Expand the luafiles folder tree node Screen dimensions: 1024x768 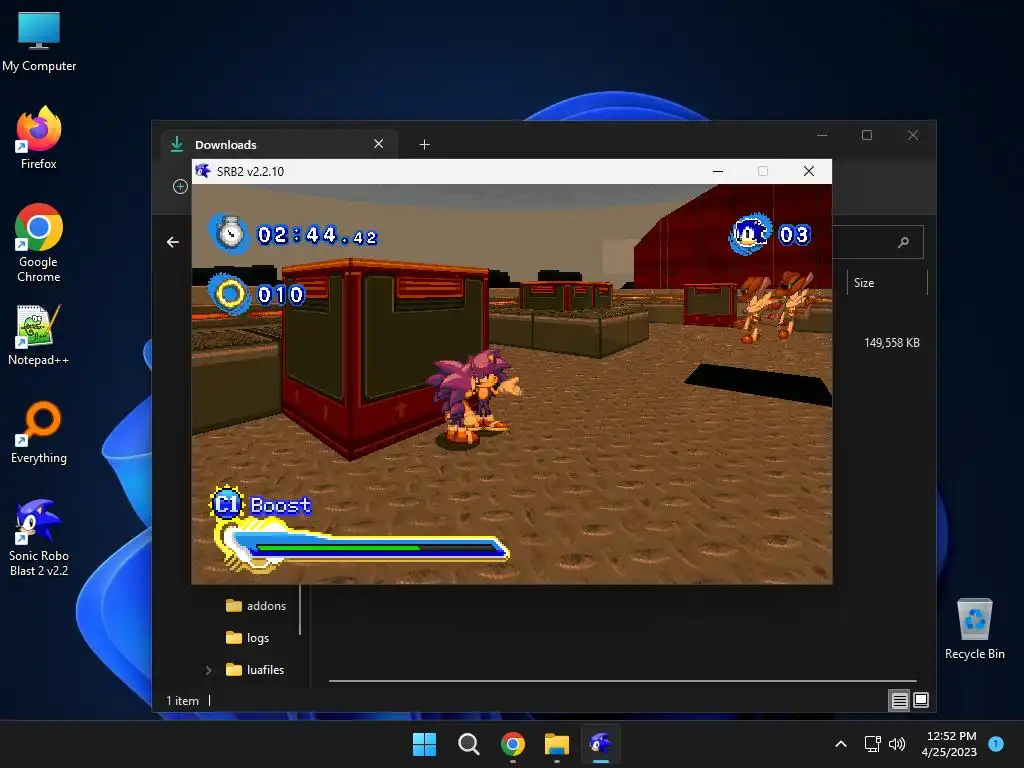[208, 670]
